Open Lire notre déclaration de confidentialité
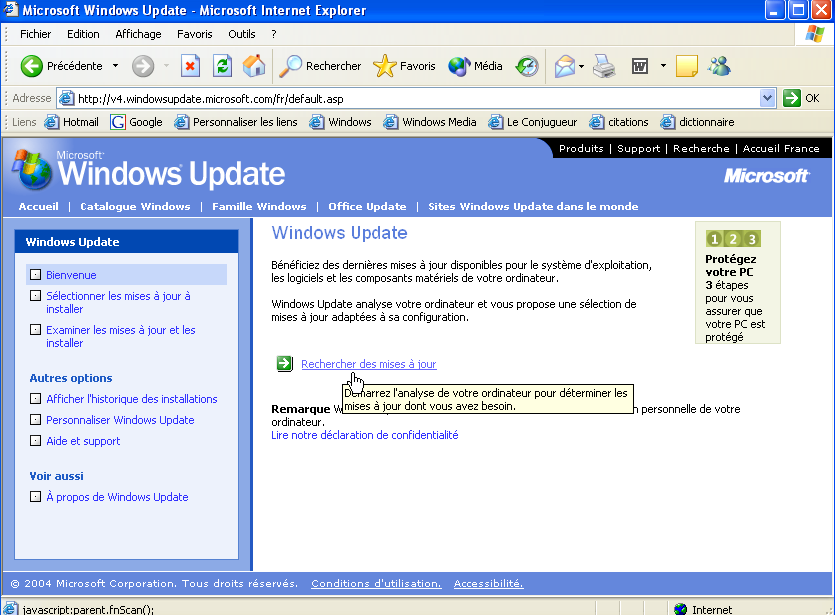 (365, 435)
